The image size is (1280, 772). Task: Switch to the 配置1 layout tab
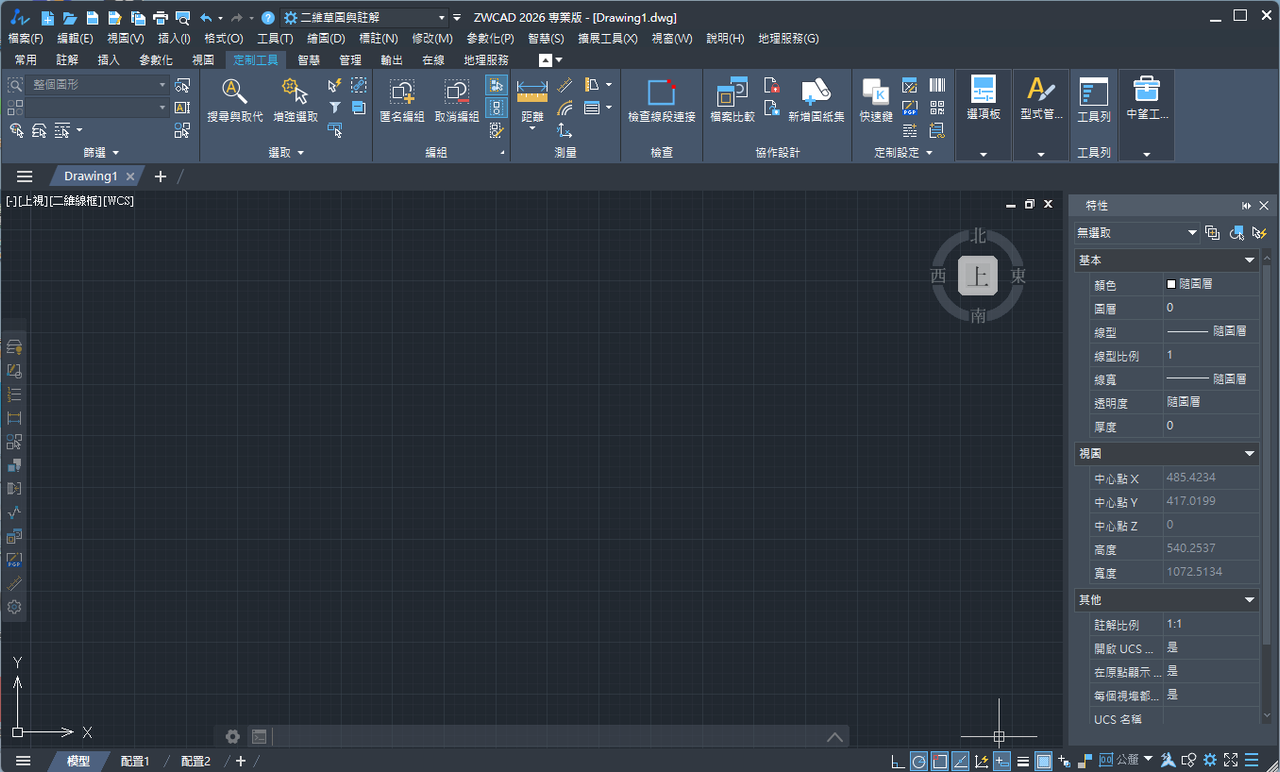click(135, 761)
